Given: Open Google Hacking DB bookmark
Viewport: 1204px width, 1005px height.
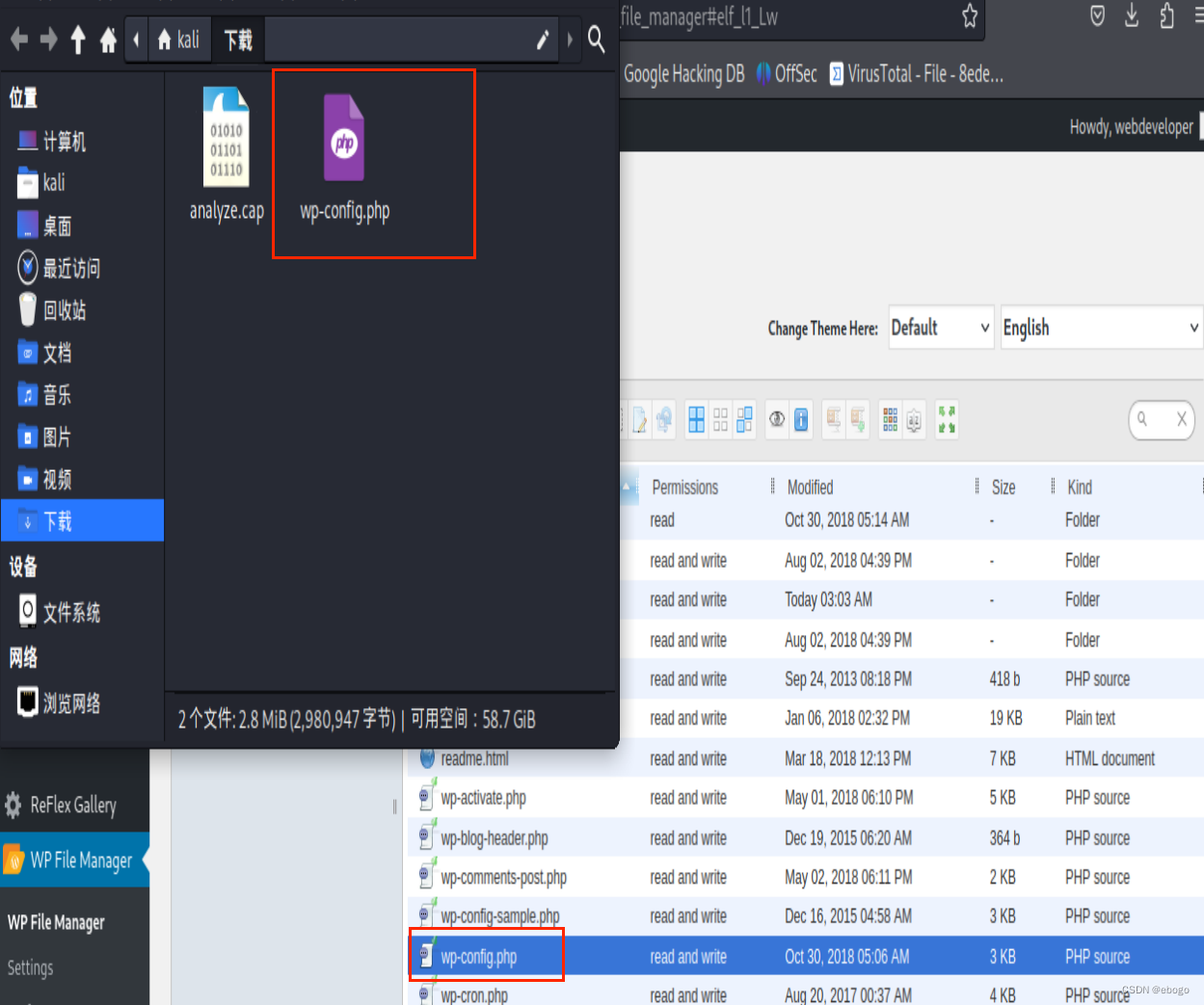Looking at the screenshot, I should (684, 74).
